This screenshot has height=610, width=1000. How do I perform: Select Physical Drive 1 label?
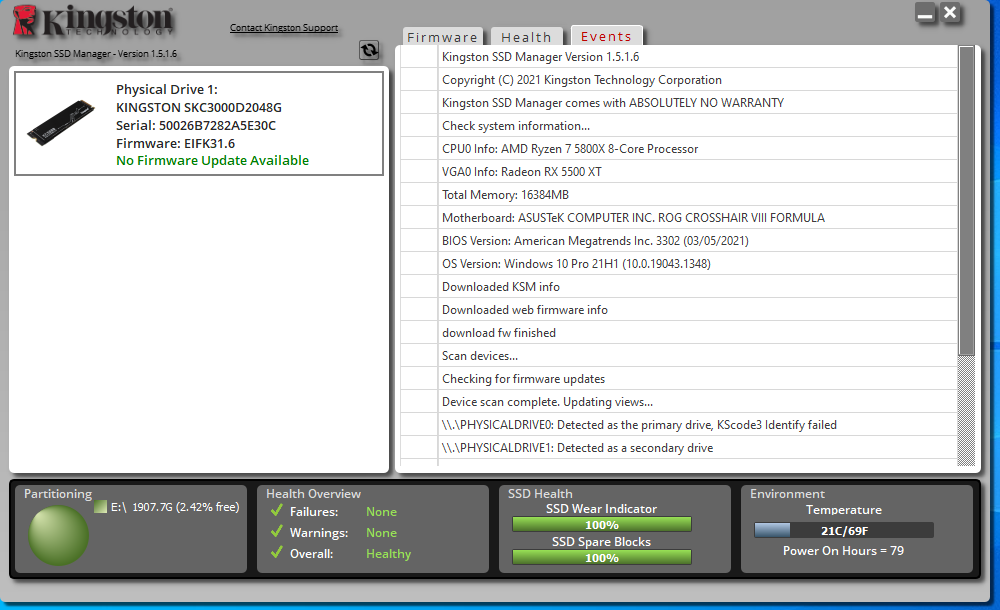pyautogui.click(x=166, y=89)
